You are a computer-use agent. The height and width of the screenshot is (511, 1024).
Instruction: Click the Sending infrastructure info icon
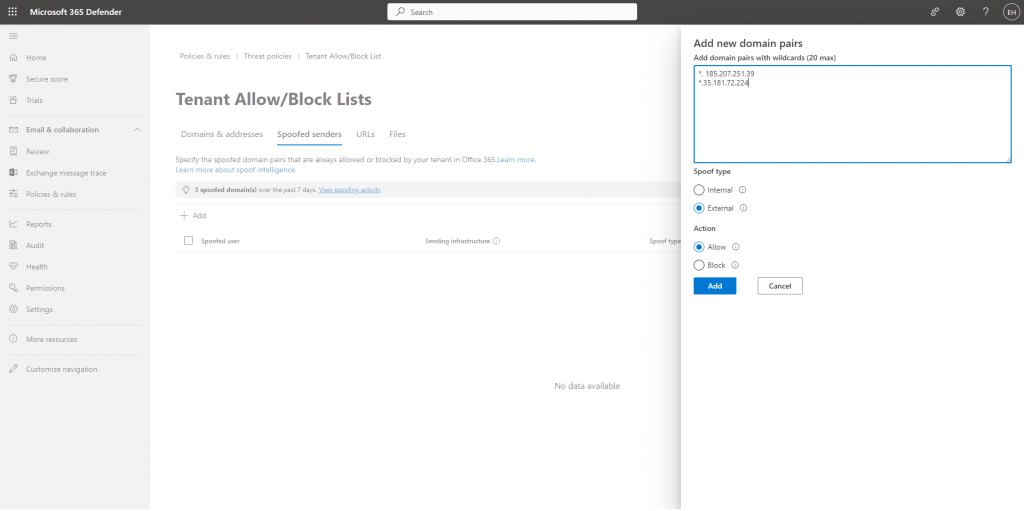(x=496, y=241)
